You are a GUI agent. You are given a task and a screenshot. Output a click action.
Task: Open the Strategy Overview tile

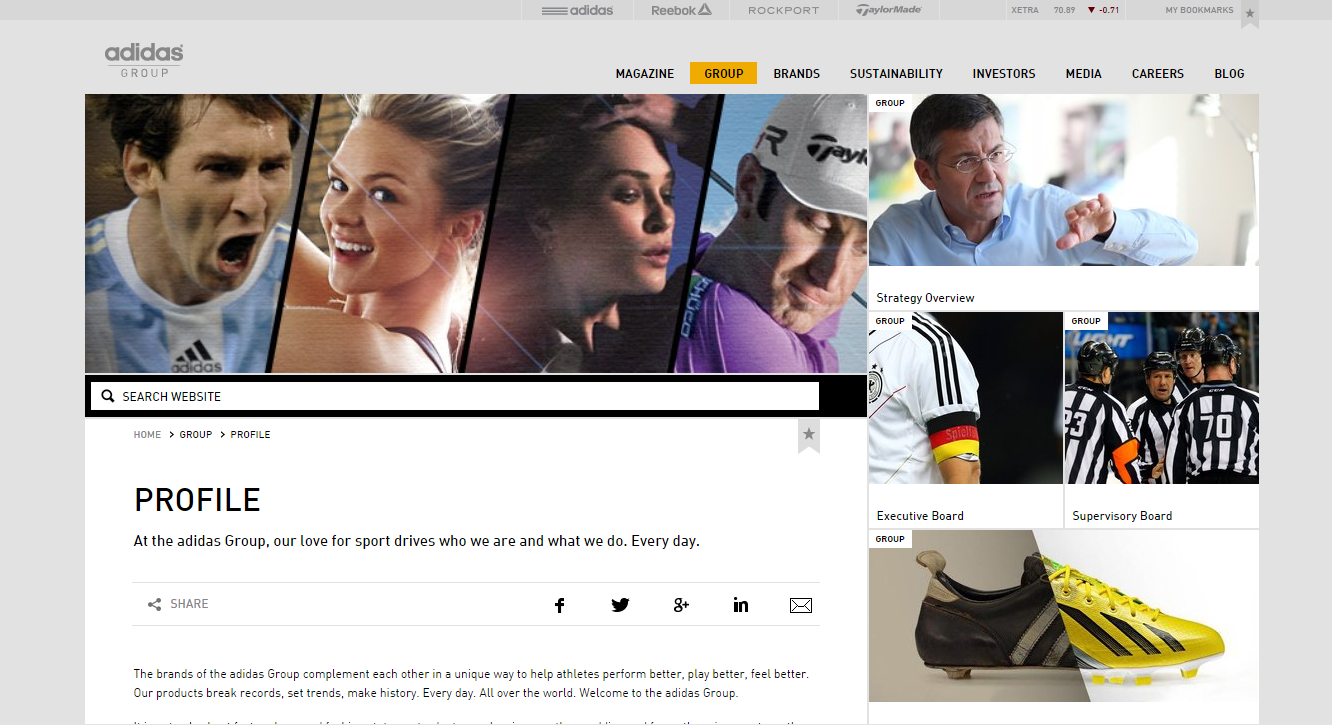[x=1064, y=202]
